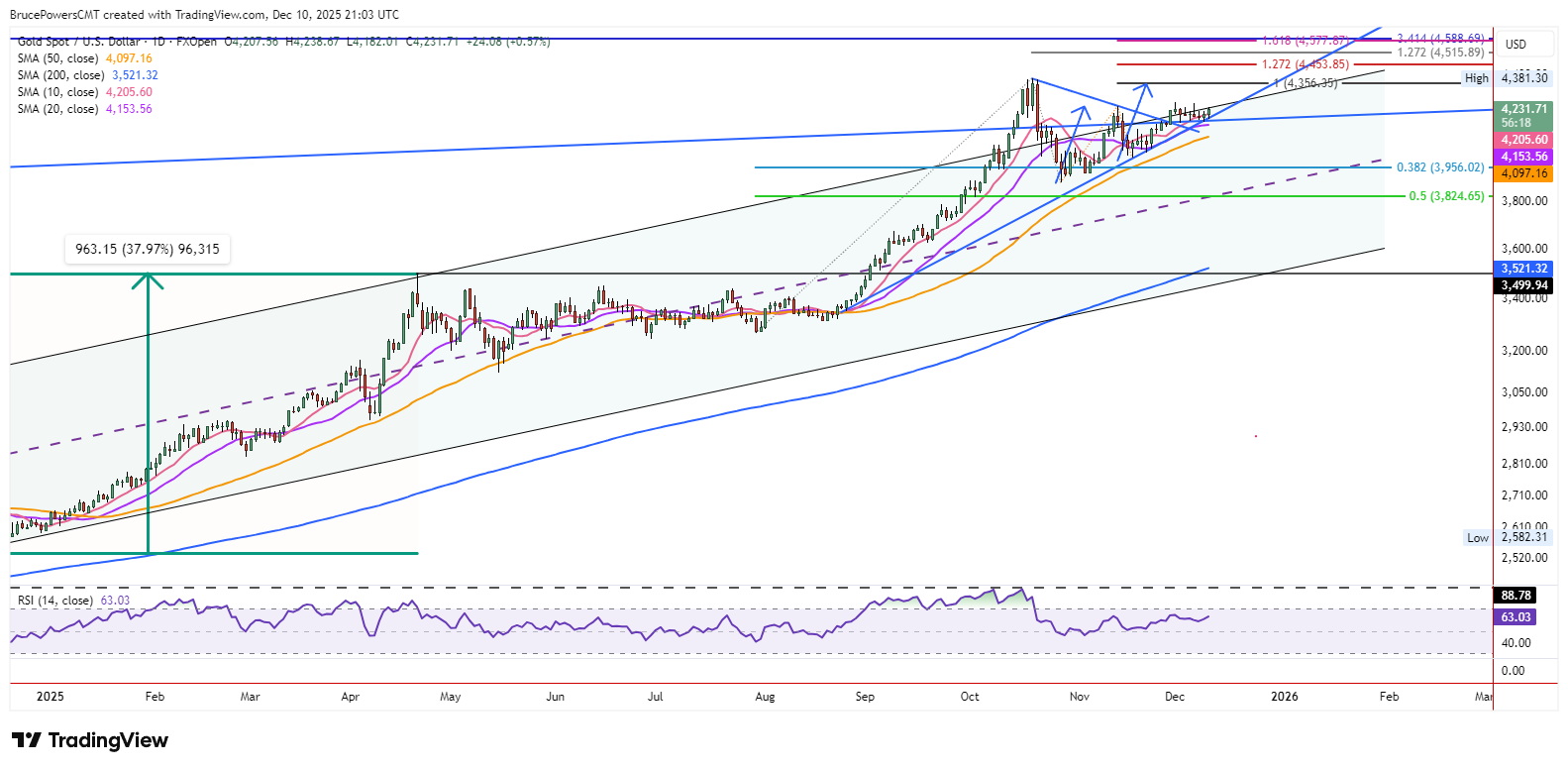Image resolution: width=1568 pixels, height=770 pixels.
Task: Click the TradingView logo at the bottom
Action: click(x=90, y=740)
